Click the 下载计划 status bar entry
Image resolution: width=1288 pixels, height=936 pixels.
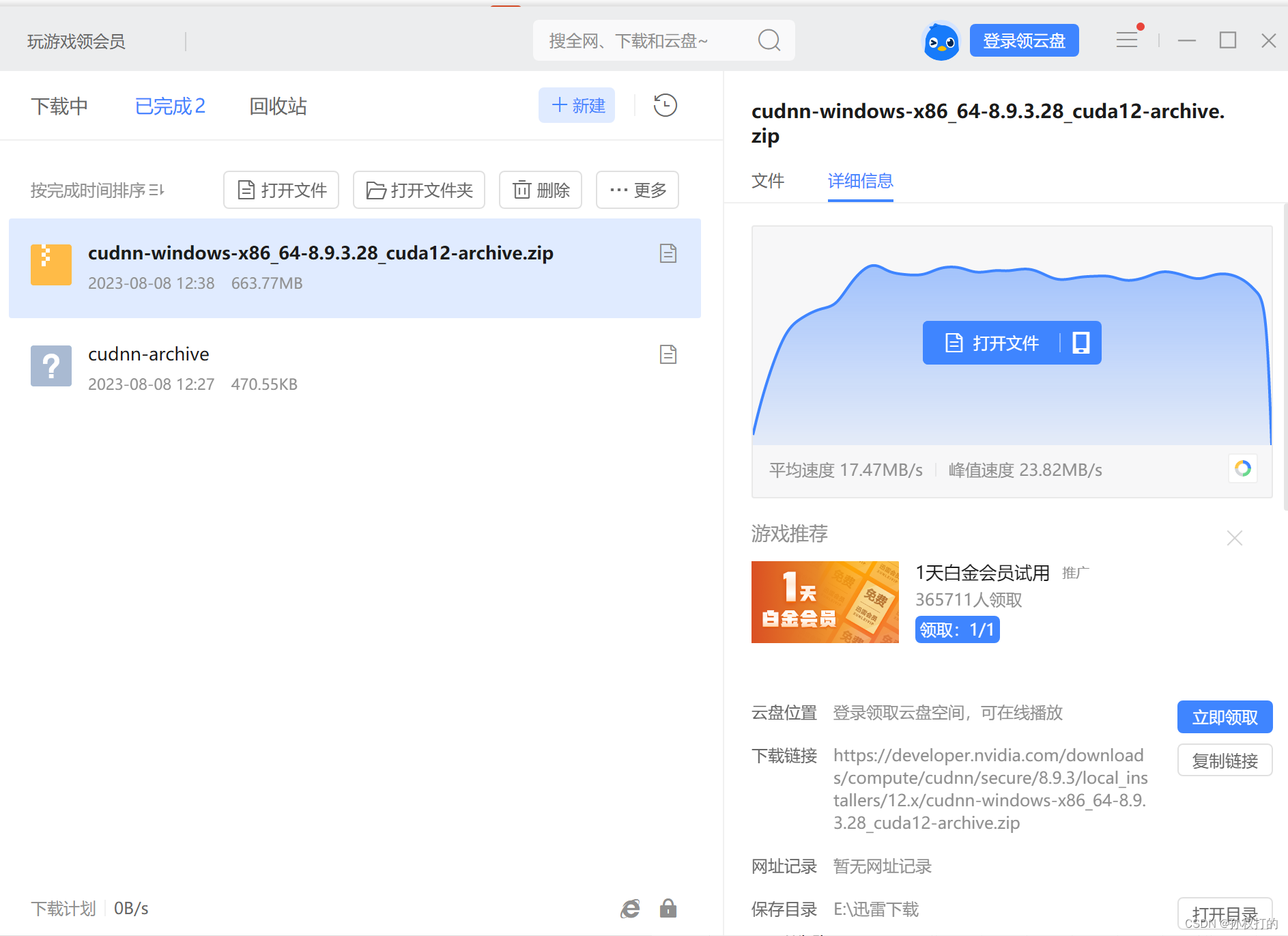pyautogui.click(x=63, y=909)
